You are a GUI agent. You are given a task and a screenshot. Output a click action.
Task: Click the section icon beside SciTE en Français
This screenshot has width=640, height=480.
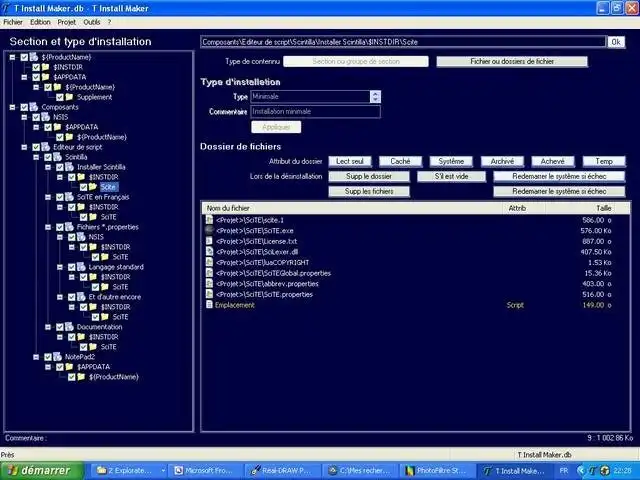[x=69, y=197]
